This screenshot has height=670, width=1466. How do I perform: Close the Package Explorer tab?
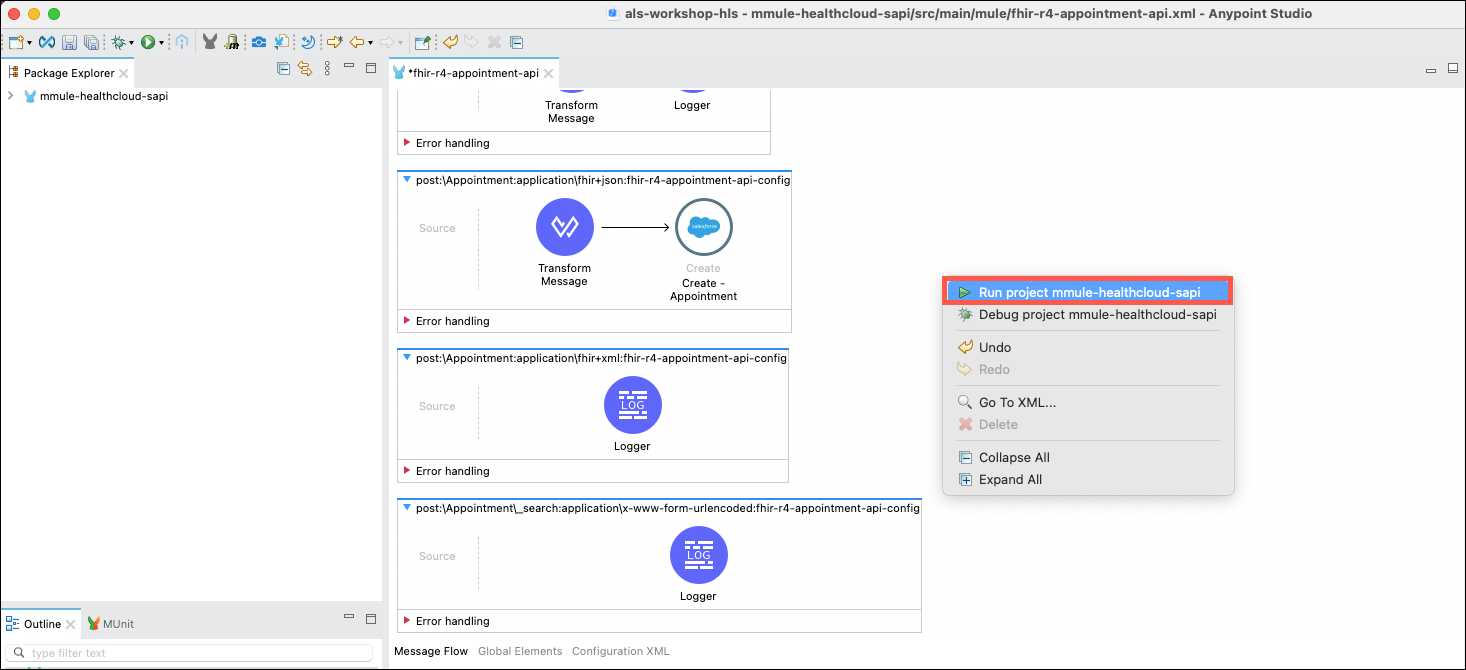click(x=124, y=73)
